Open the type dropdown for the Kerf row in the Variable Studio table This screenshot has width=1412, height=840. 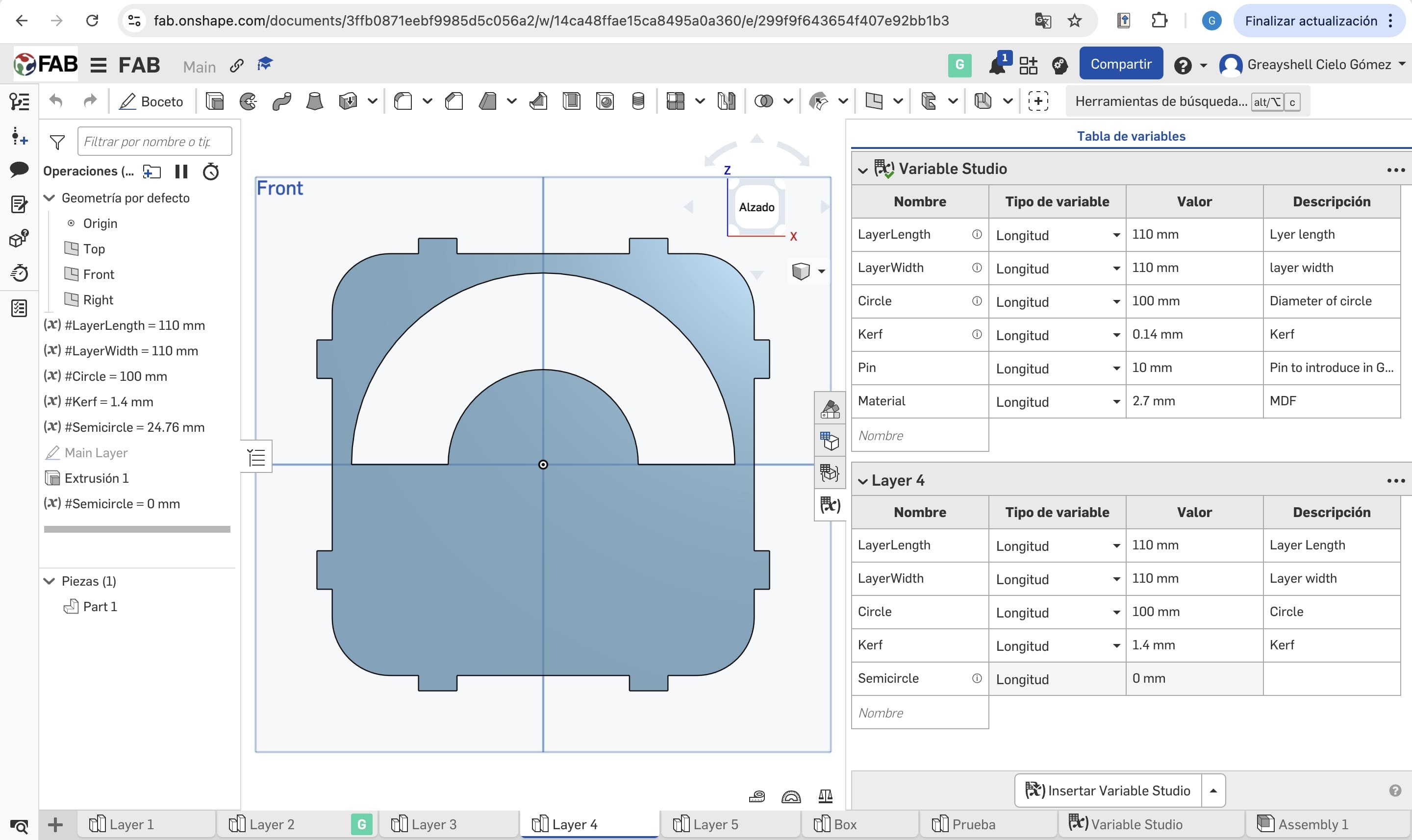(x=1116, y=335)
